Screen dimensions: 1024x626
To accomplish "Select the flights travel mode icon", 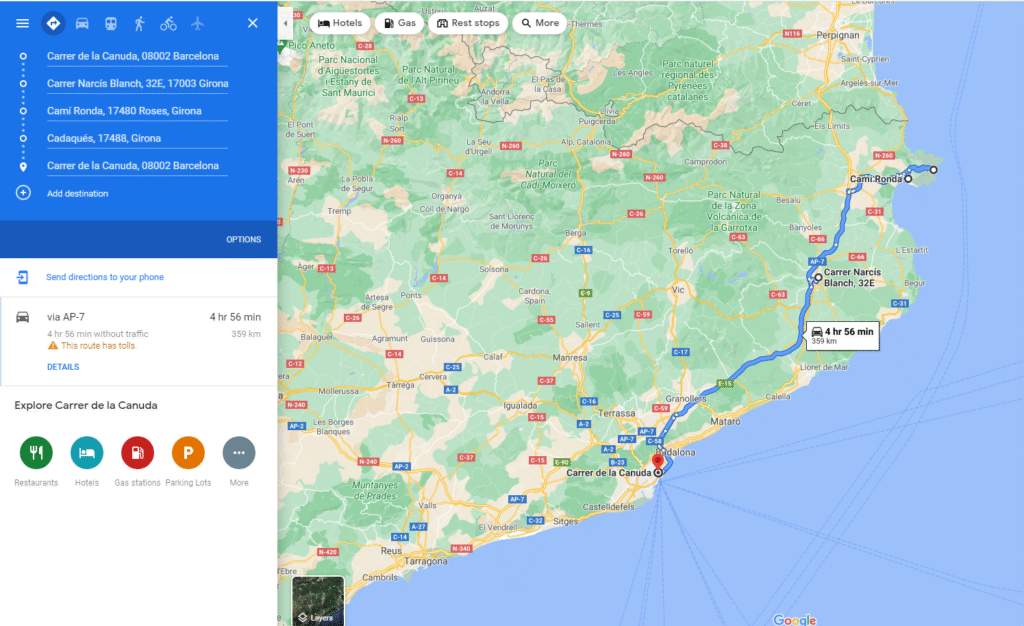I will click(197, 23).
